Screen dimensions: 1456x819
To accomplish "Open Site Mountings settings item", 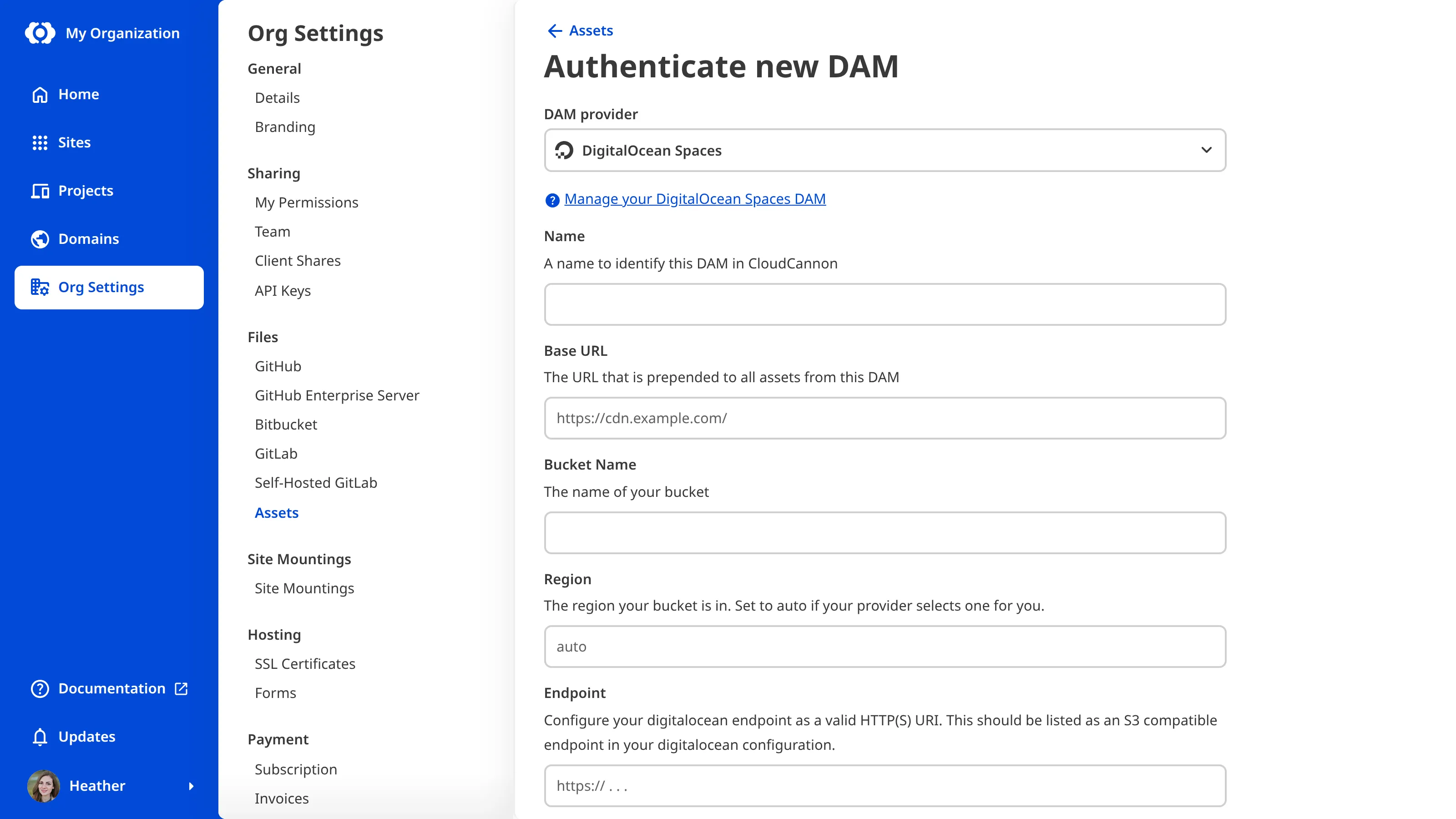I will click(305, 588).
